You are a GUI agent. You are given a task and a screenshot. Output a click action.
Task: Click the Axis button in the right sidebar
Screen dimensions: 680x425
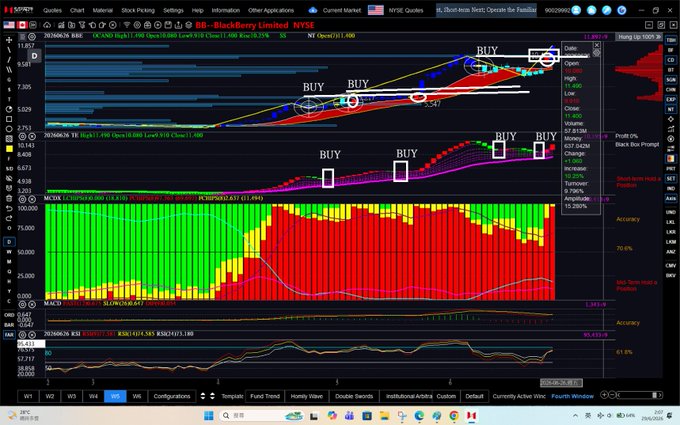[670, 198]
